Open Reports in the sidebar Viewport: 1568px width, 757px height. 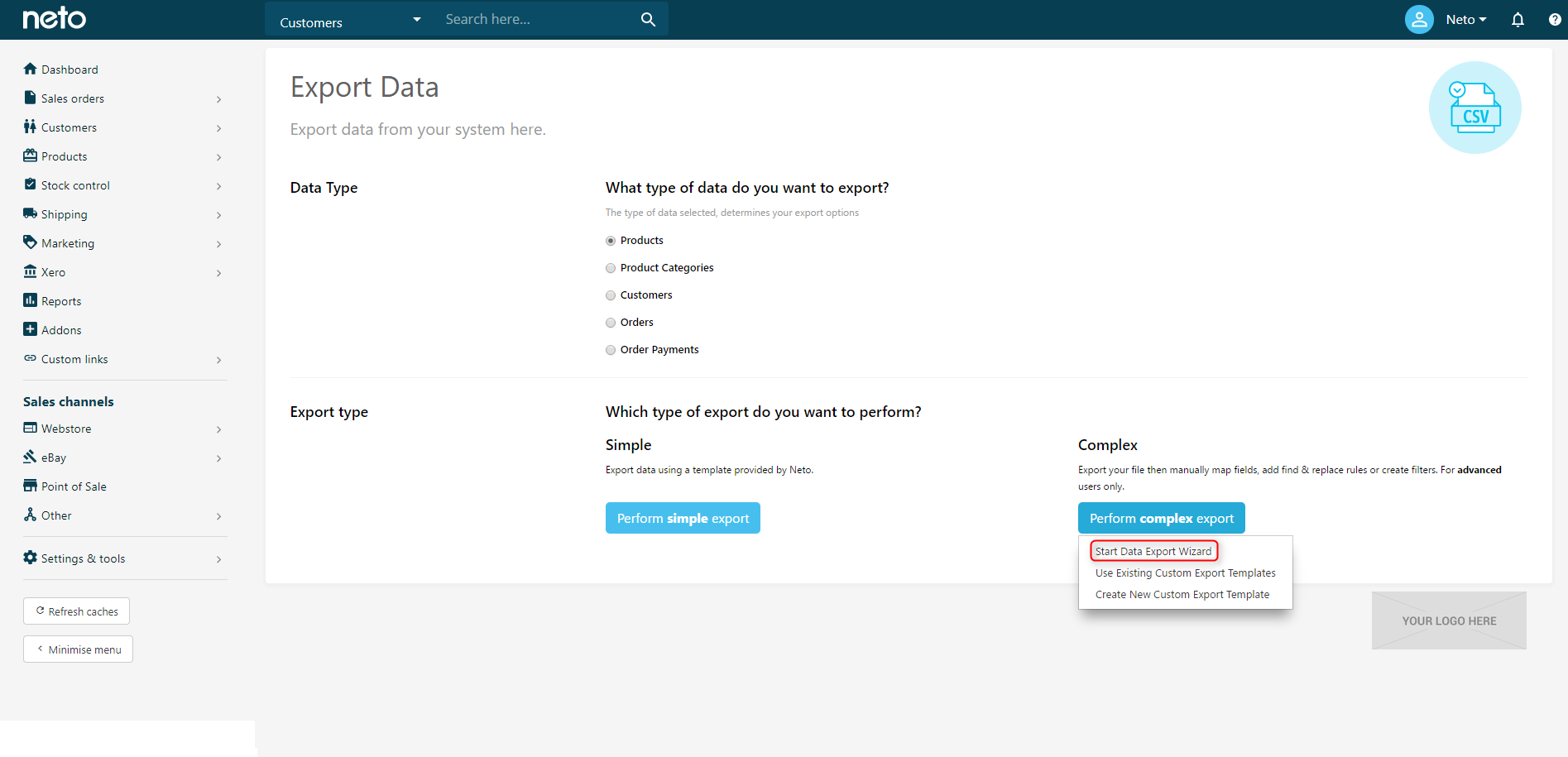pyautogui.click(x=61, y=301)
